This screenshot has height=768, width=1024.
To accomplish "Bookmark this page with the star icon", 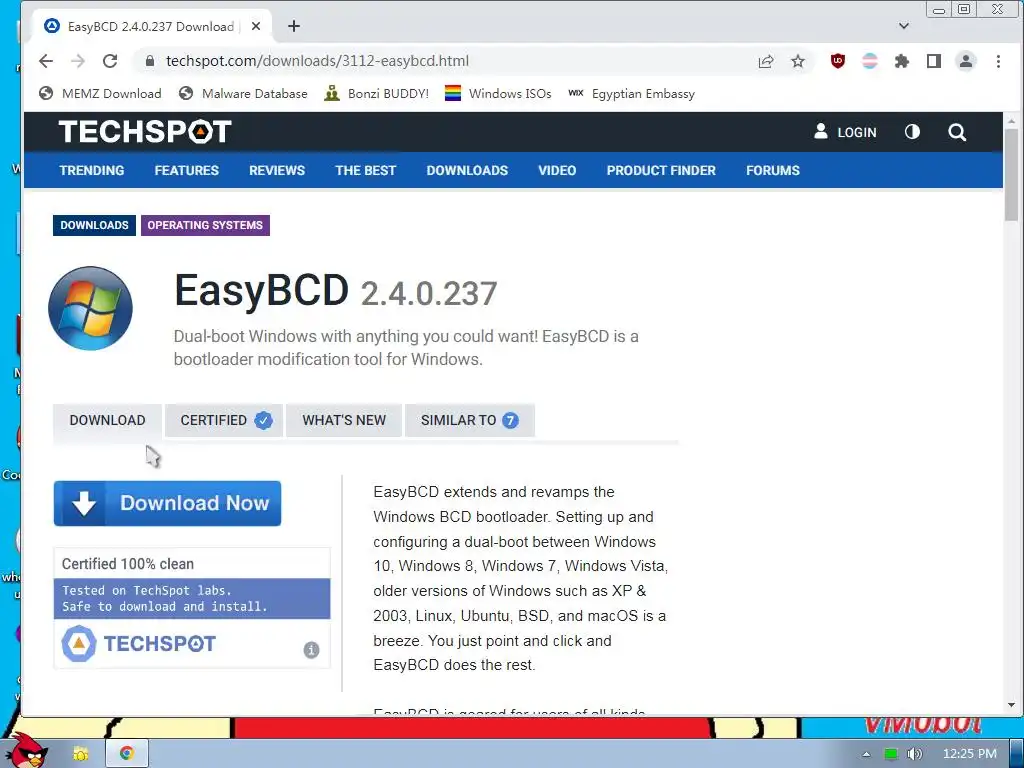I will [797, 61].
